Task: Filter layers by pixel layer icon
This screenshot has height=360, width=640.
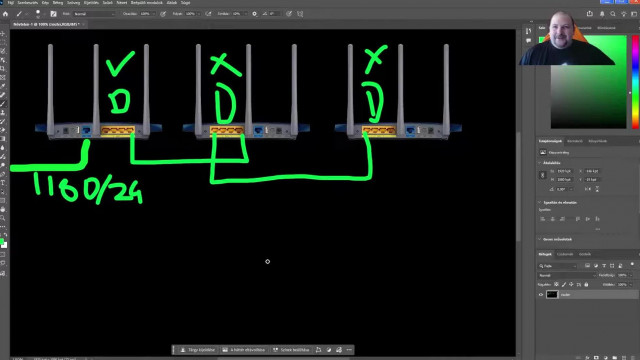Action: 587,266
